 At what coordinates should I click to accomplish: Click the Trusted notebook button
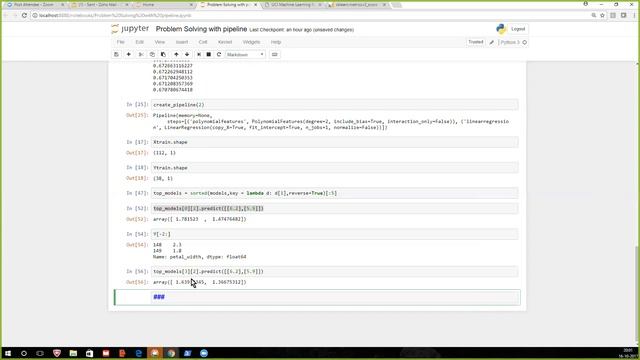pos(476,42)
